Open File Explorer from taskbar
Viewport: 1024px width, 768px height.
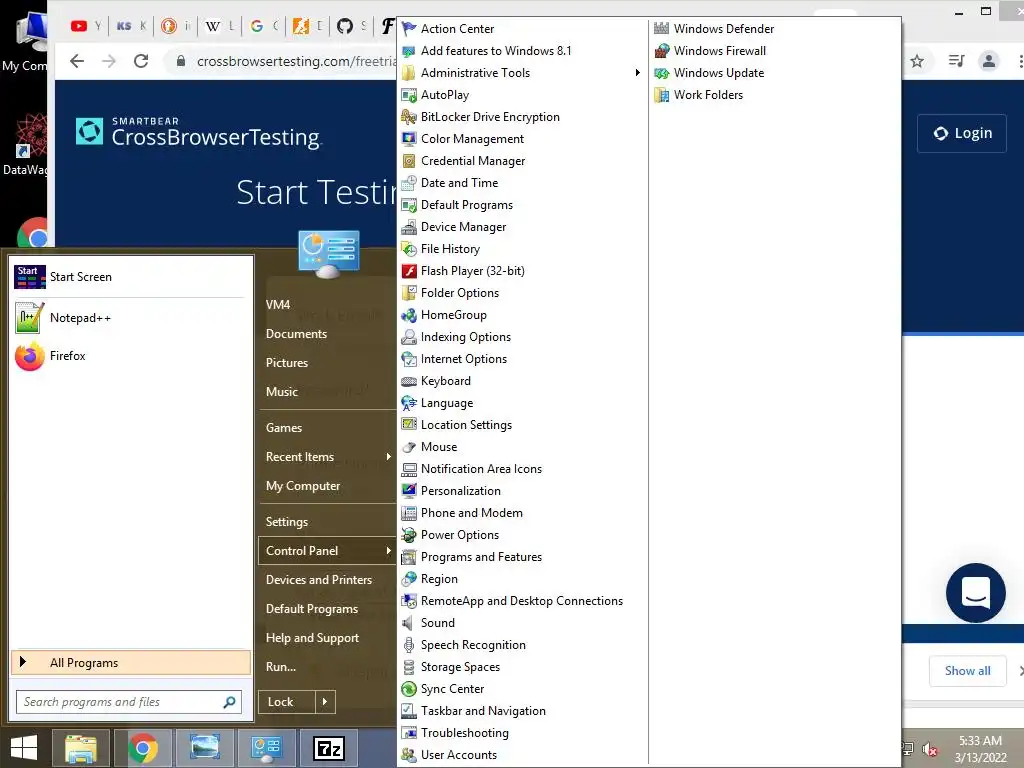[x=81, y=748]
